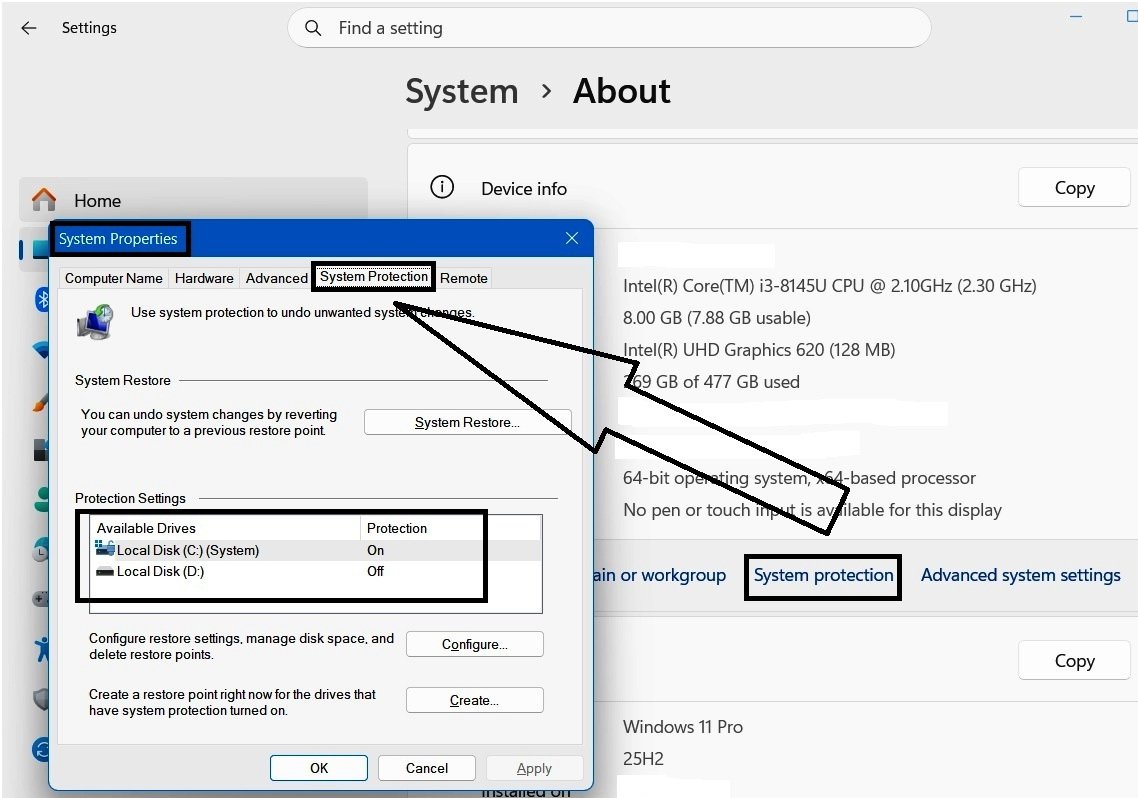Select the Local Disk (D:) drive icon
Image resolution: width=1138 pixels, height=798 pixels.
point(105,572)
